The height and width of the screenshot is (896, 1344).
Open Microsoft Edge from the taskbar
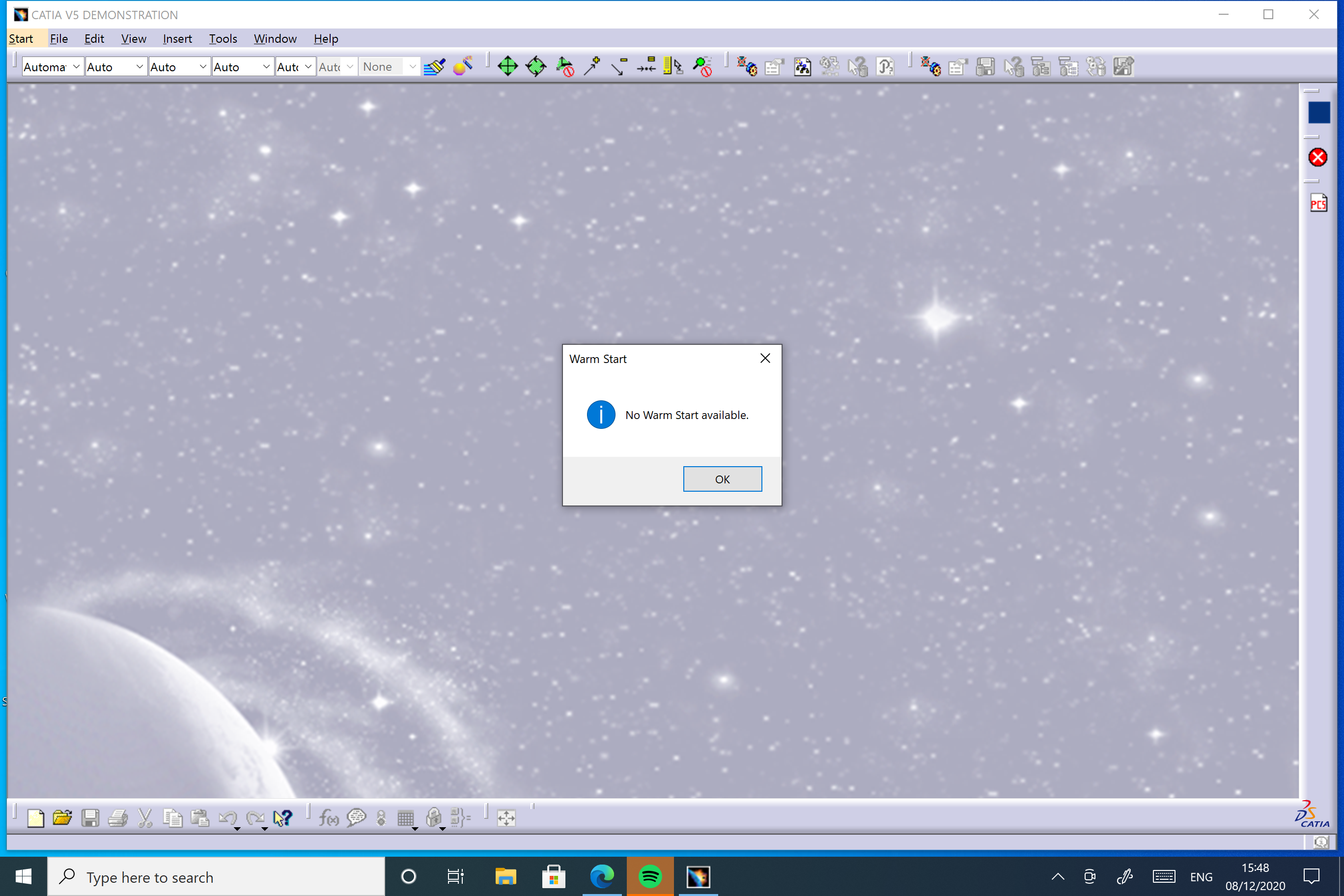(602, 876)
